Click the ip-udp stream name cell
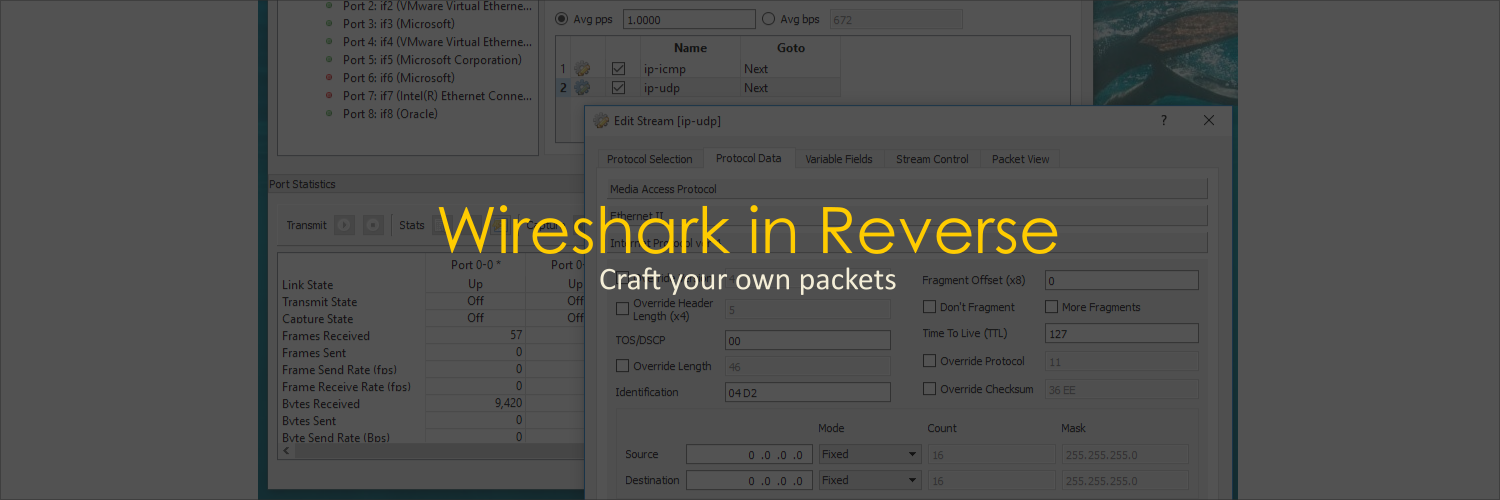This screenshot has height=500, width=1500. (x=690, y=88)
